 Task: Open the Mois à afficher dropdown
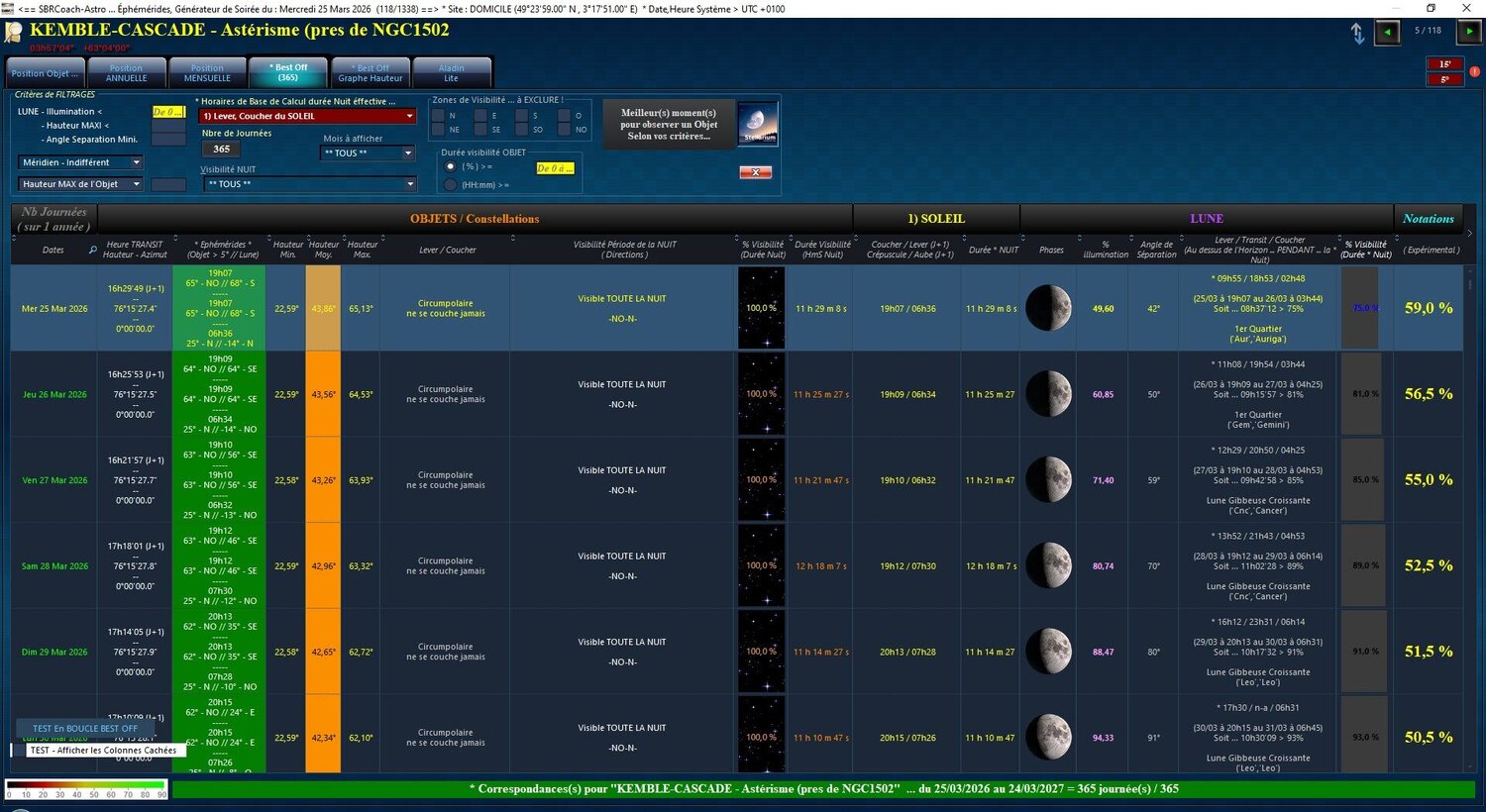click(x=369, y=152)
